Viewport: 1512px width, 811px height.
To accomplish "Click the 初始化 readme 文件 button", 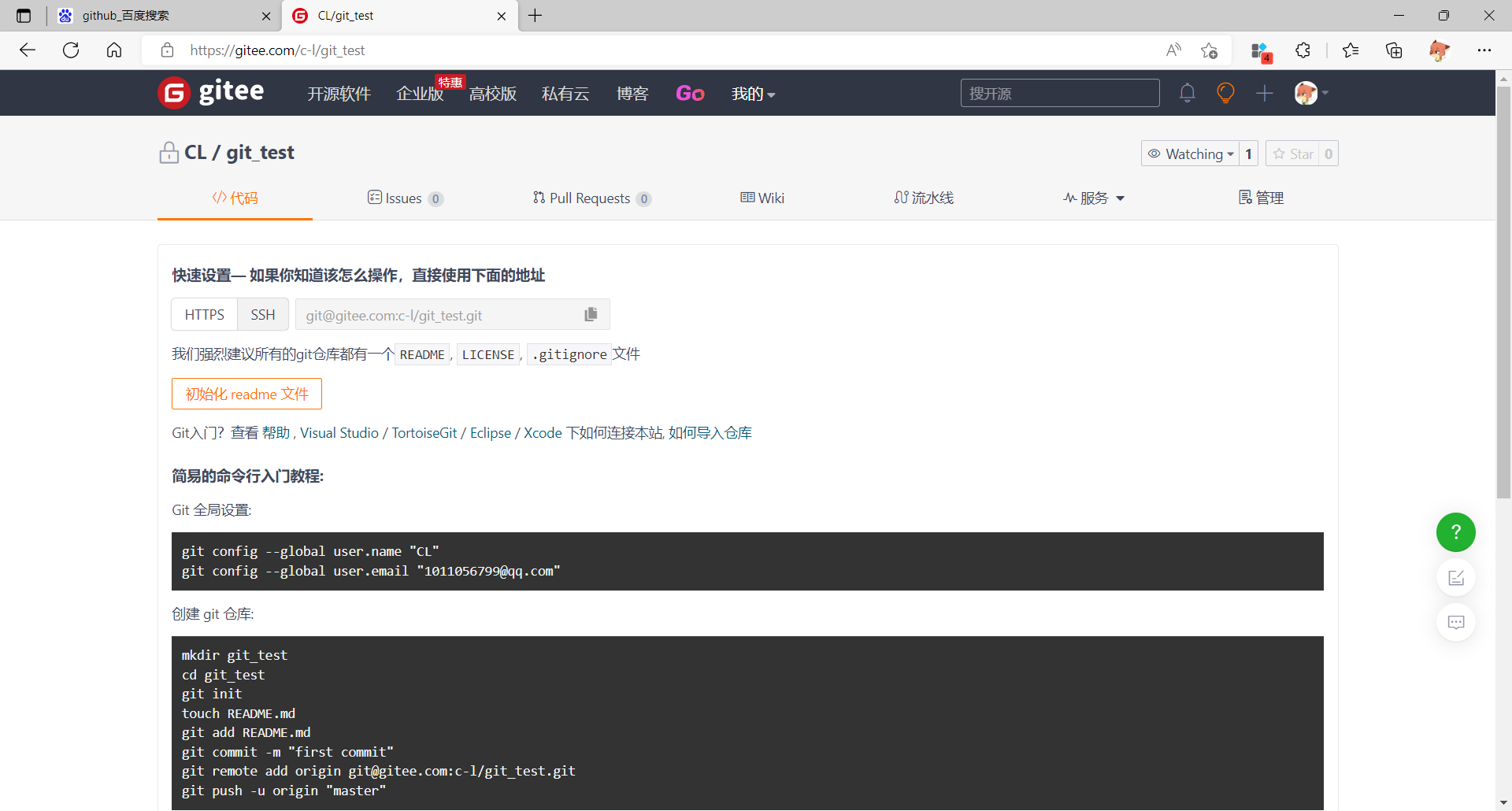I will 246,394.
